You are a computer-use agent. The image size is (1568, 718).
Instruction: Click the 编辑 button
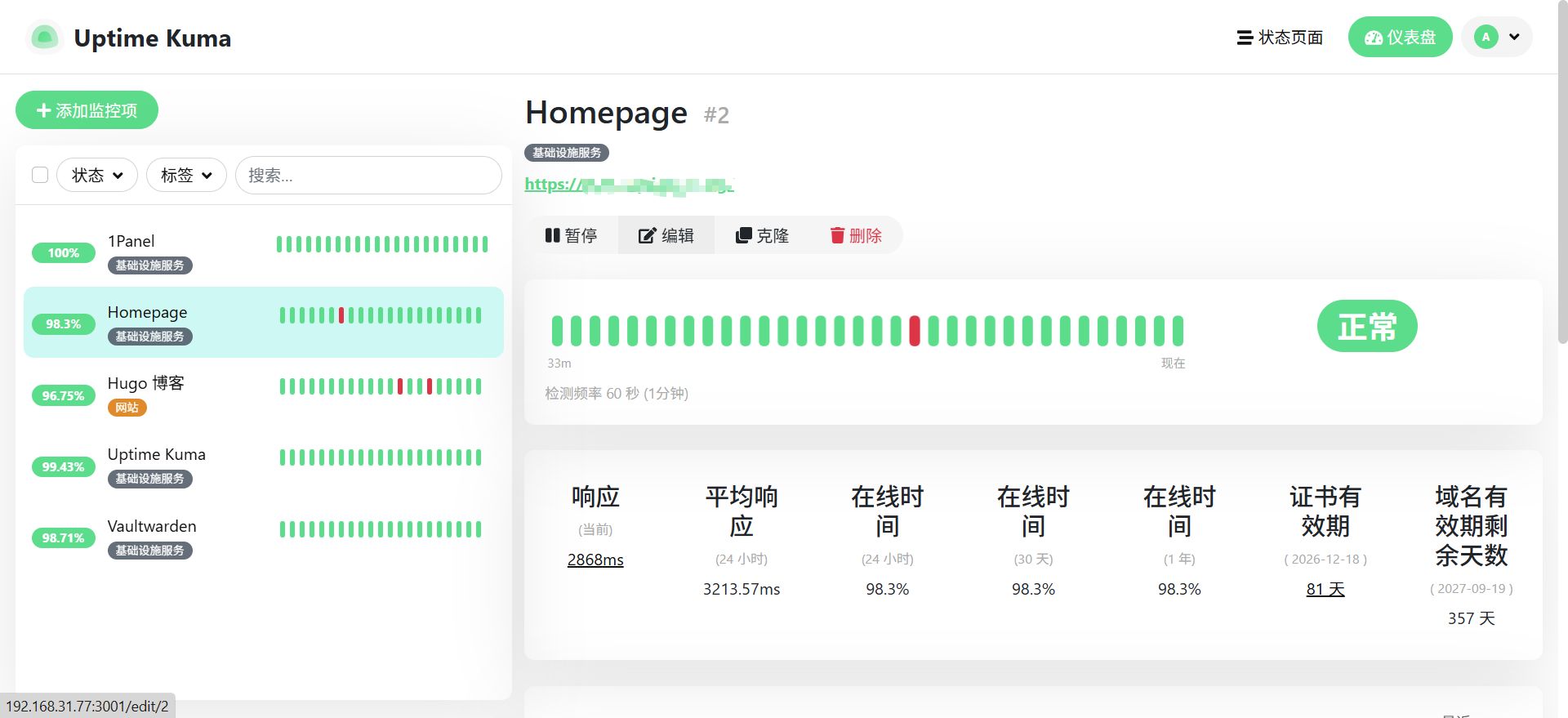666,235
